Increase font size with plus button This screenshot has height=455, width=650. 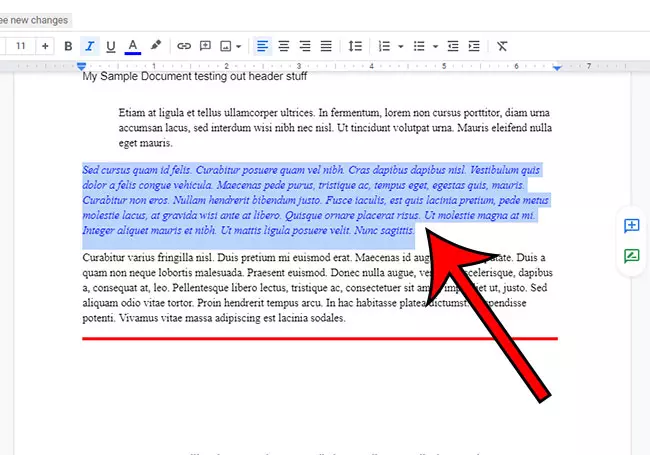point(45,46)
